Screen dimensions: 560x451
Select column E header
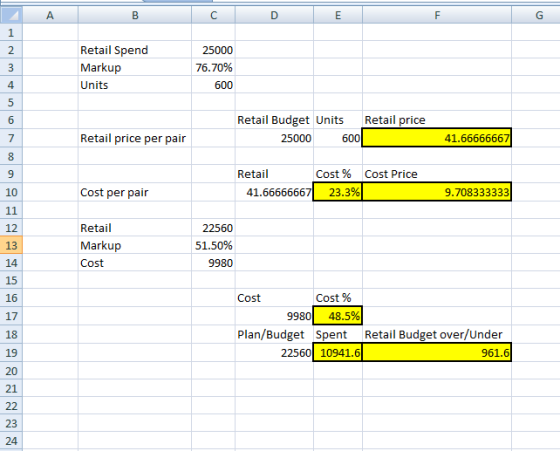click(338, 15)
